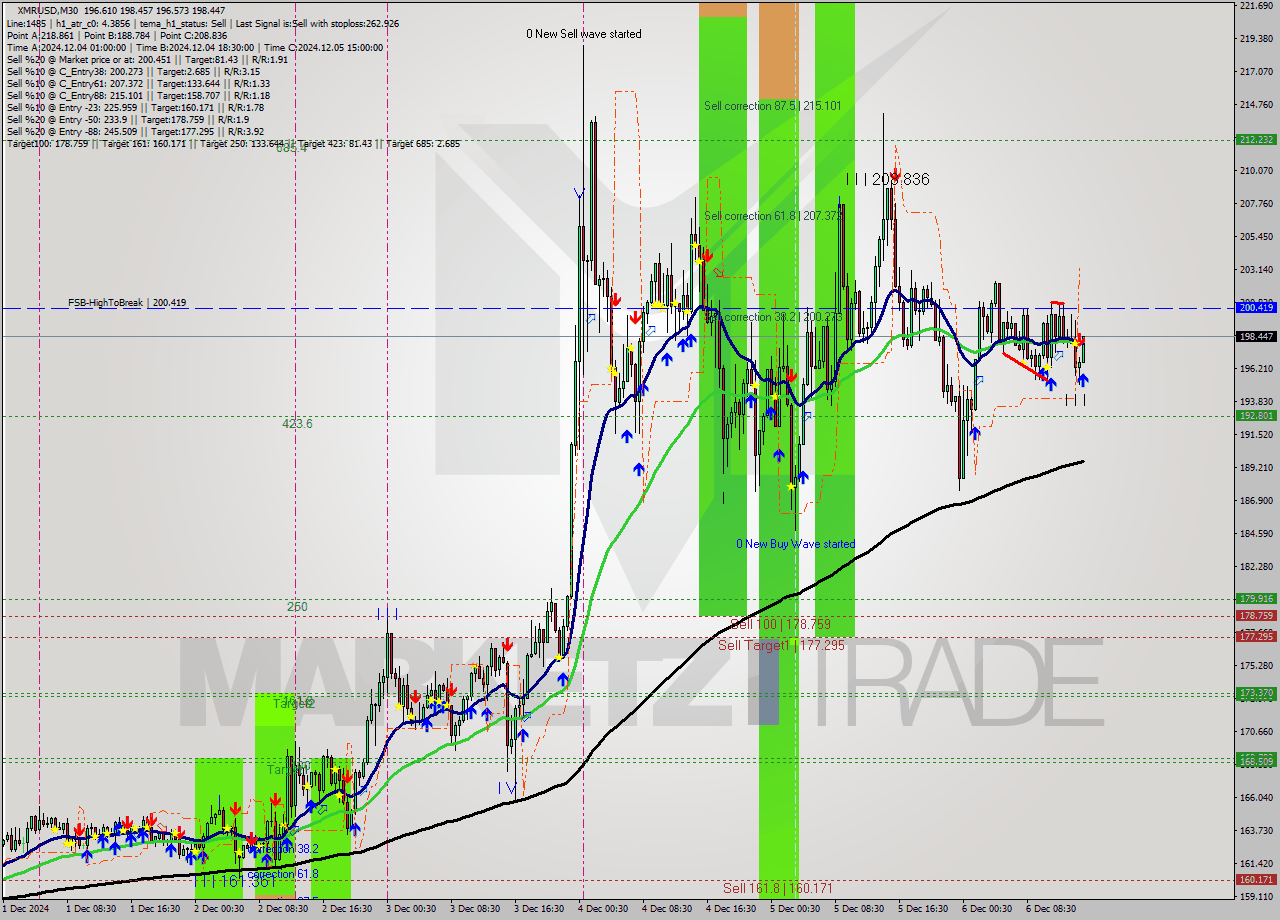The height and width of the screenshot is (920, 1280).
Task: Click the 212.232 green price tag
Action: (1256, 140)
